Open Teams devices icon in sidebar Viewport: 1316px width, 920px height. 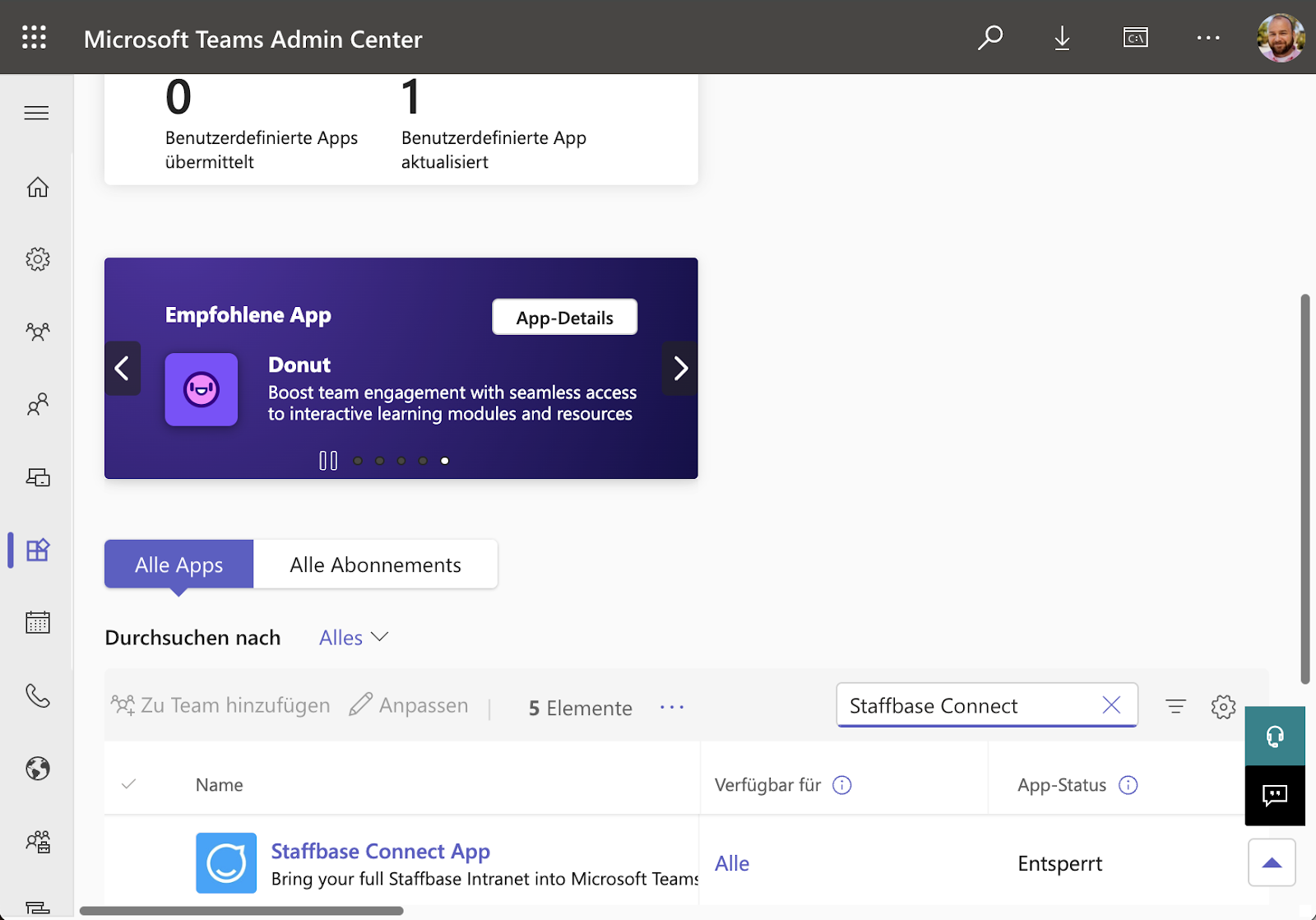pos(37,477)
